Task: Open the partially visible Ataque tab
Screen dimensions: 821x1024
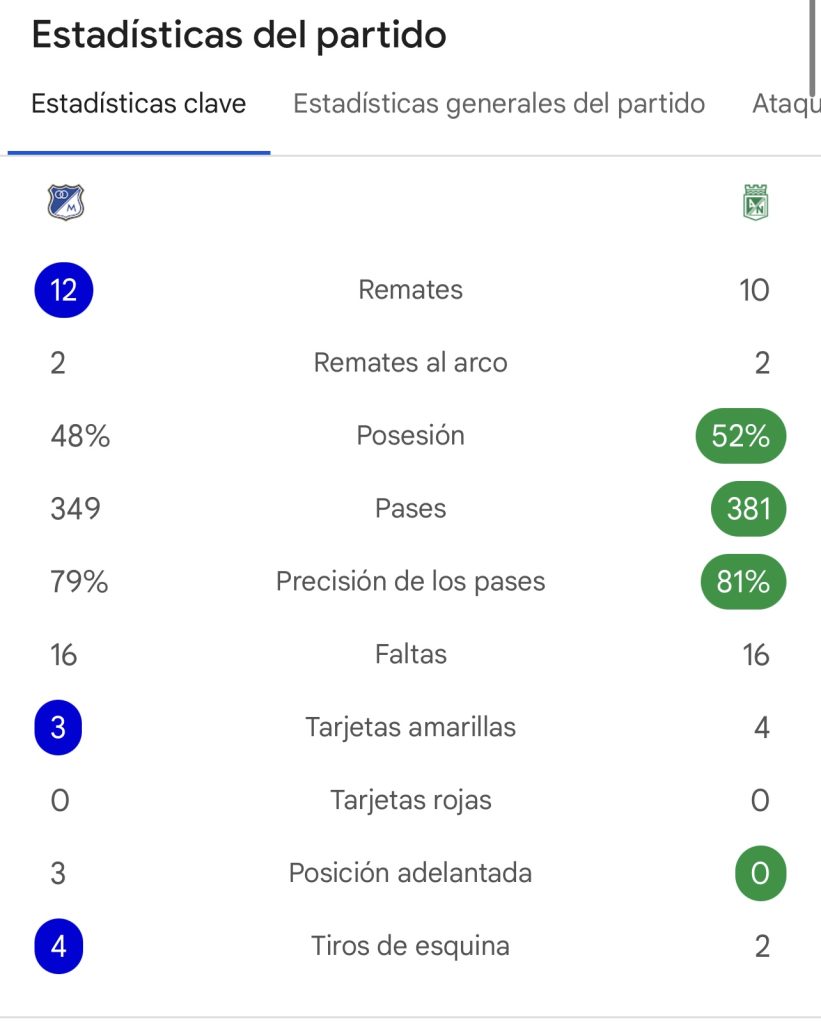Action: click(786, 103)
